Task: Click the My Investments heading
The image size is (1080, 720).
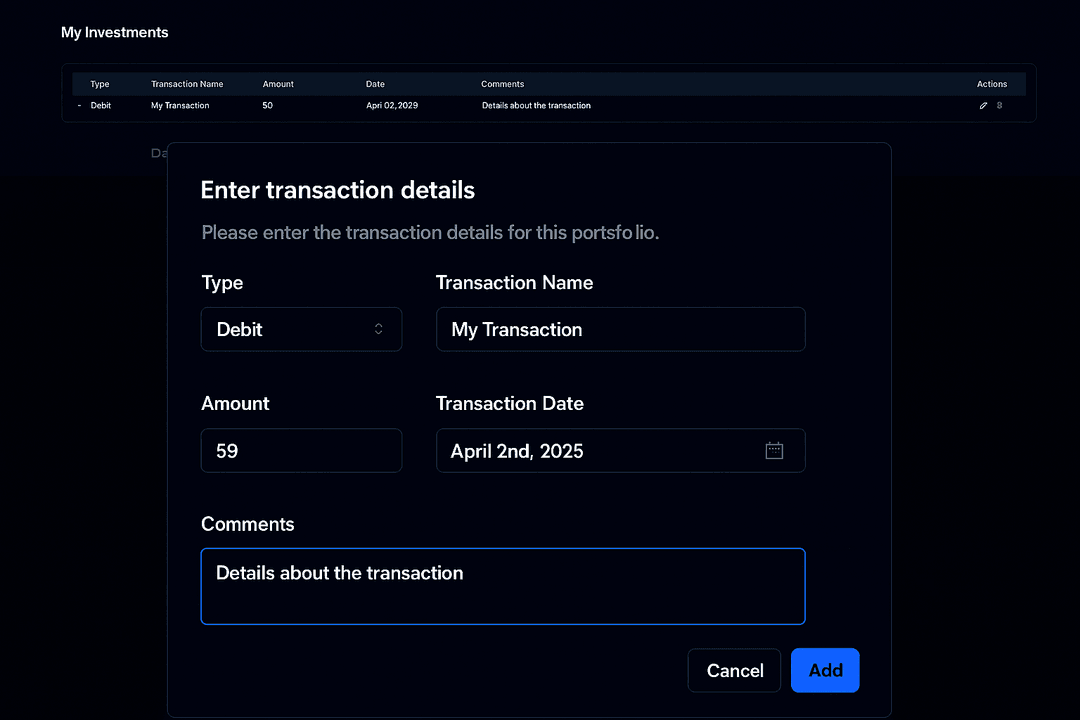Action: (x=114, y=32)
